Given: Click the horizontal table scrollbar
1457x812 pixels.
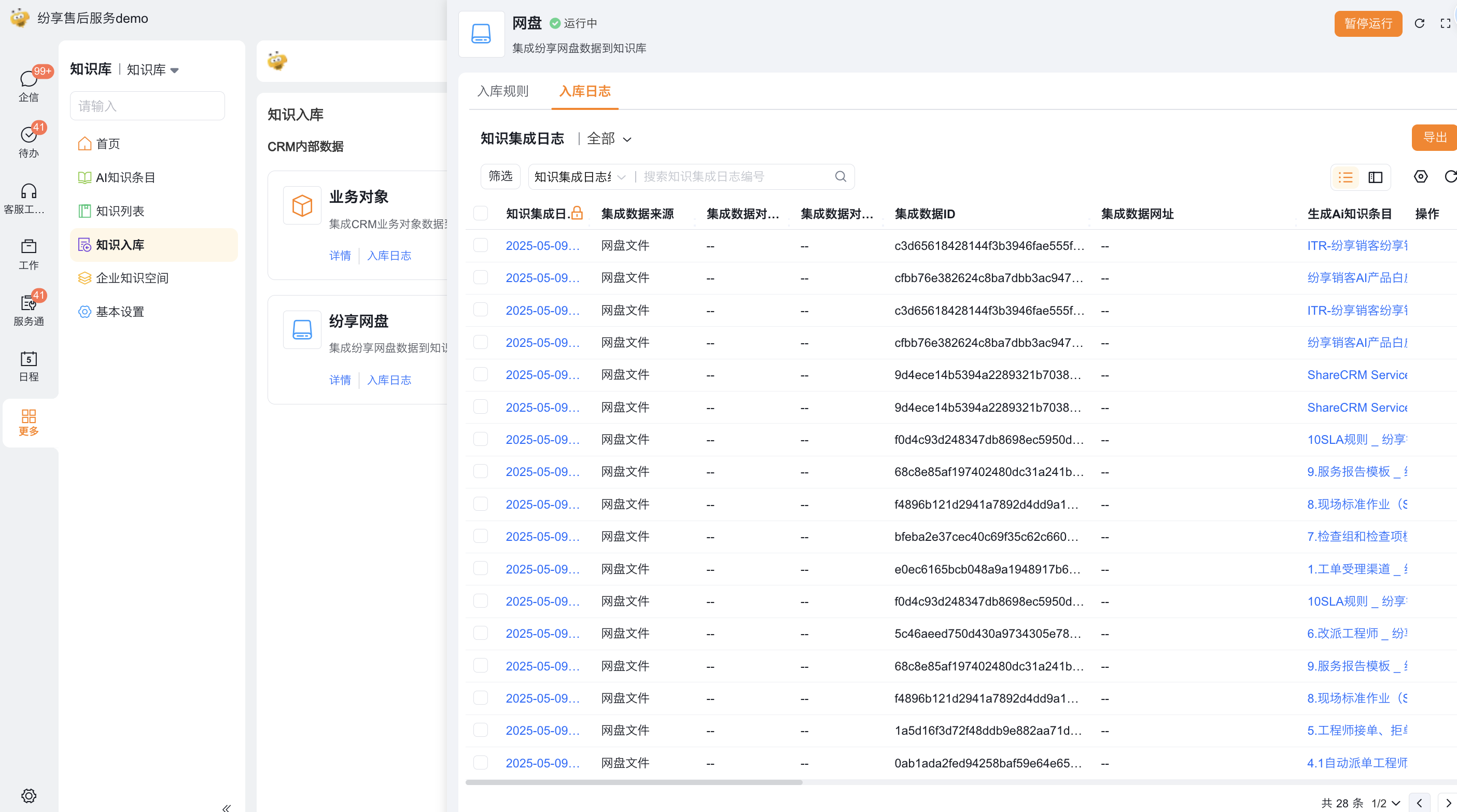Looking at the screenshot, I should click(x=634, y=782).
